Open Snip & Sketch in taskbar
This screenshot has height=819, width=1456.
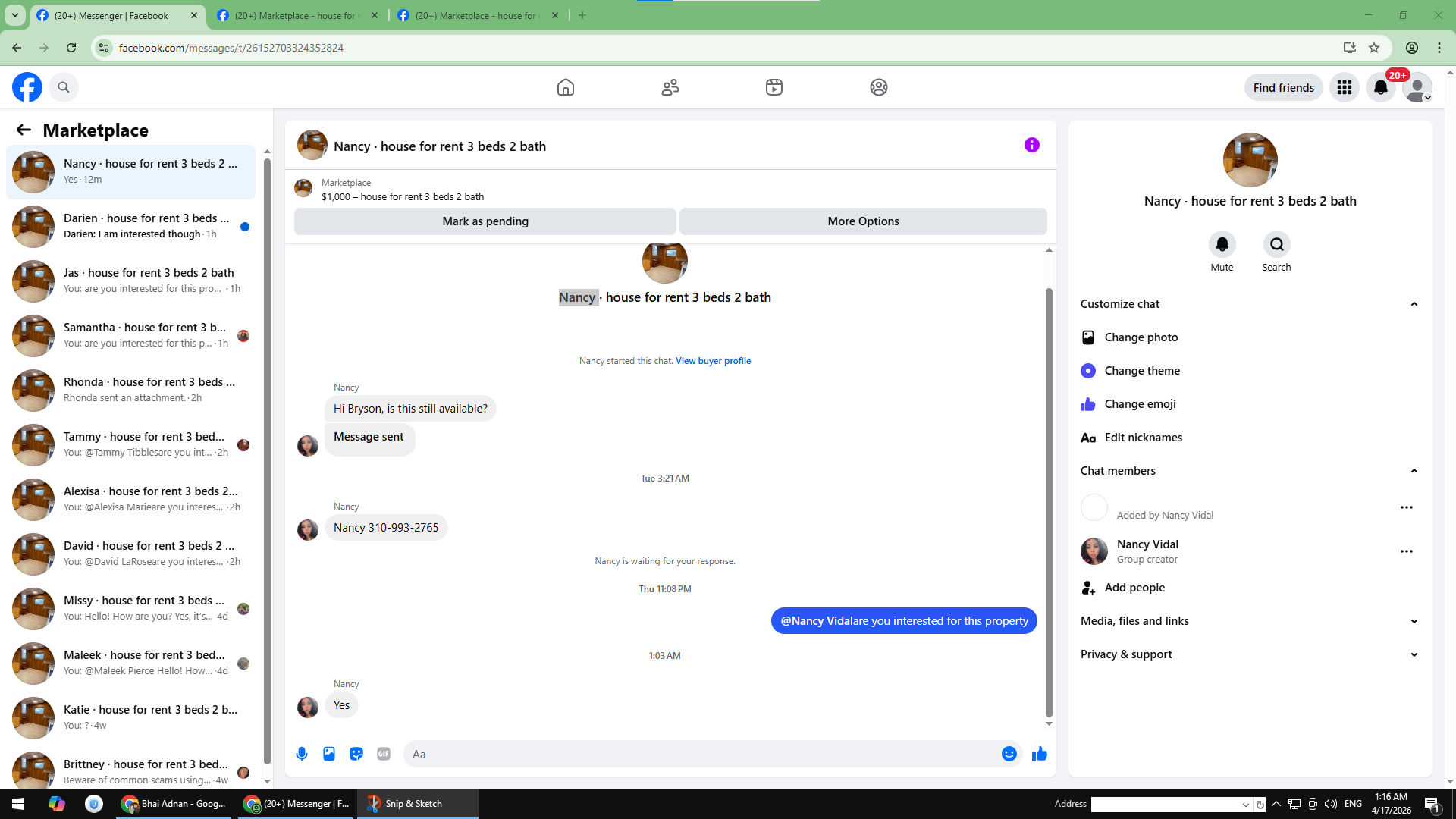point(417,804)
